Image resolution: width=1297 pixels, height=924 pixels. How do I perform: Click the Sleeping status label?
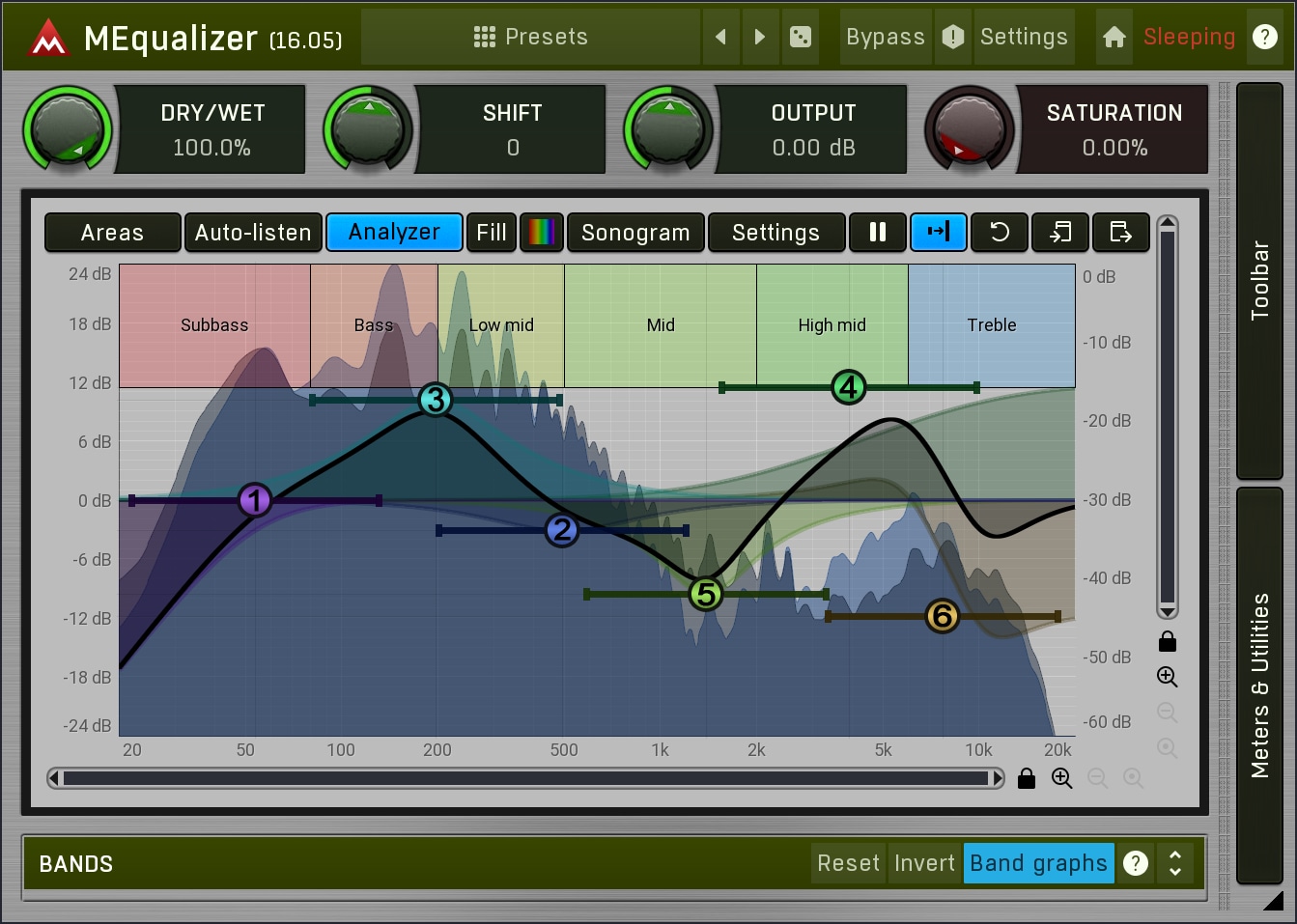tap(1189, 37)
